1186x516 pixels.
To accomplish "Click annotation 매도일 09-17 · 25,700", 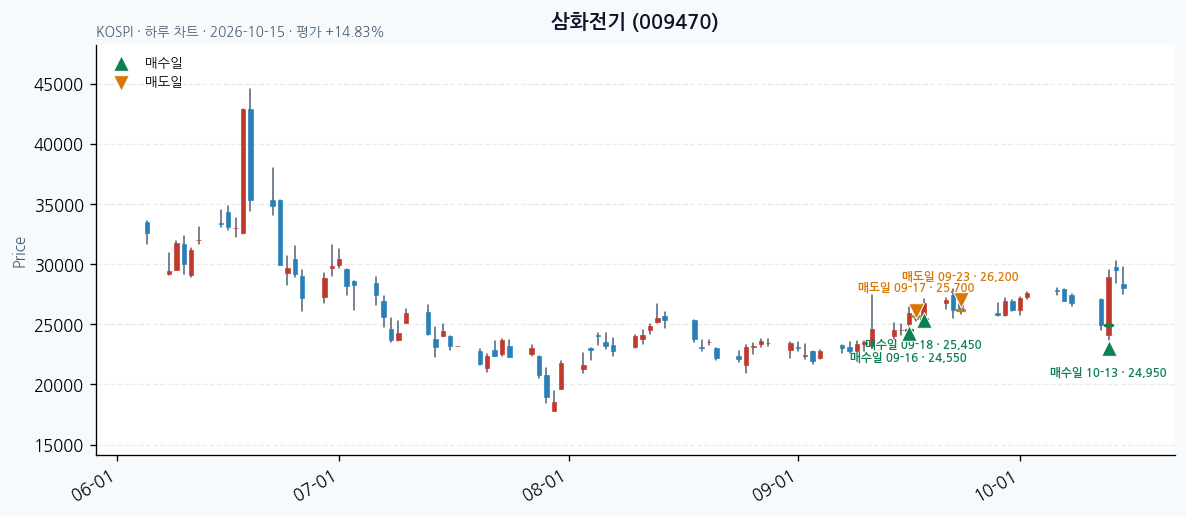I will coord(916,288).
